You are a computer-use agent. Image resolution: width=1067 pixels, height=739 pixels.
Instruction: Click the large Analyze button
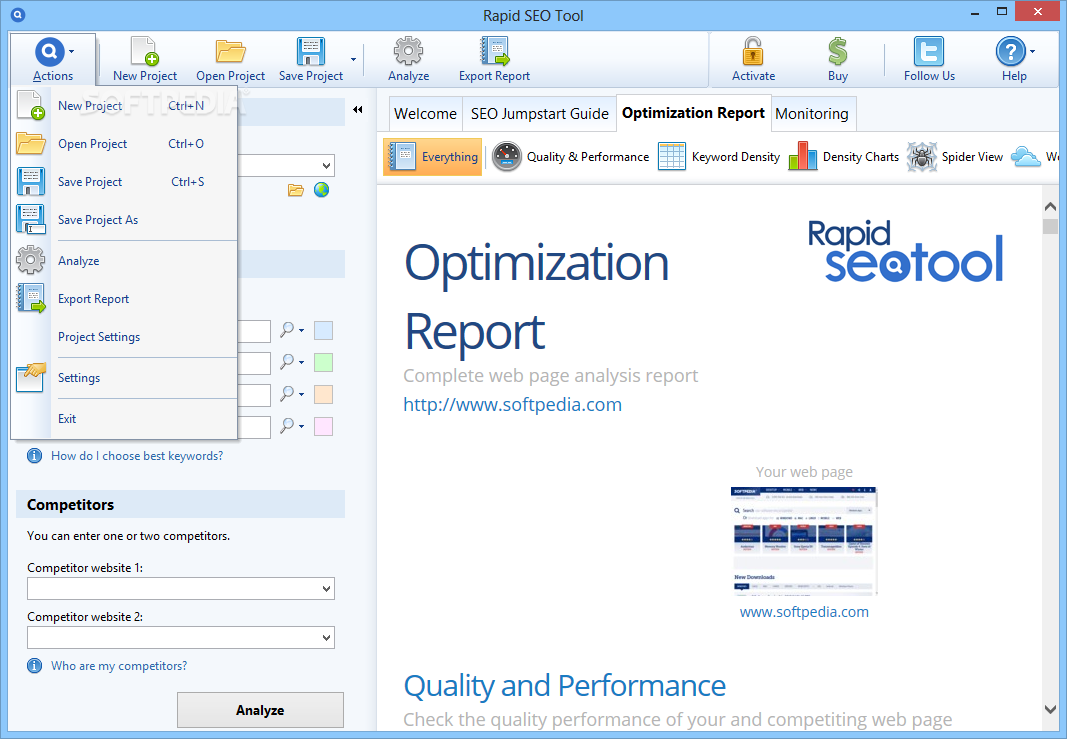coord(260,710)
